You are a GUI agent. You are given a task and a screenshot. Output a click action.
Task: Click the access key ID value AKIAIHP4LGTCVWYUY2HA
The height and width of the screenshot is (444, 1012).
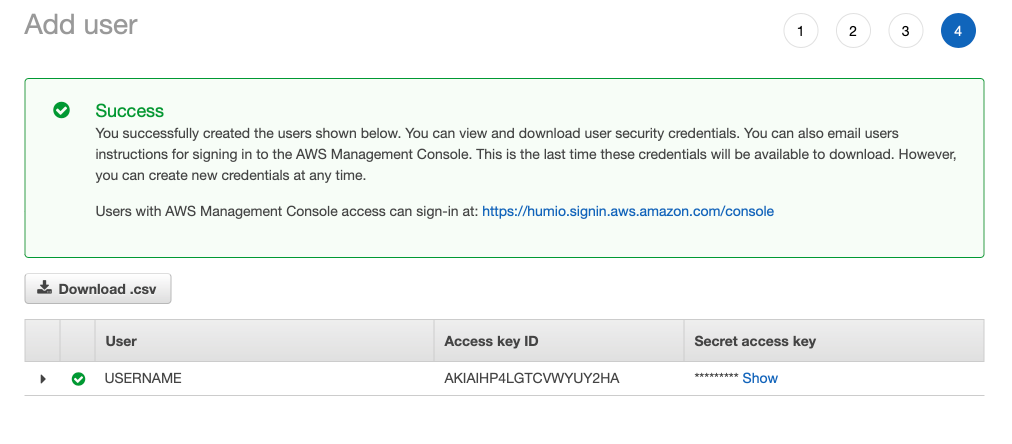532,378
